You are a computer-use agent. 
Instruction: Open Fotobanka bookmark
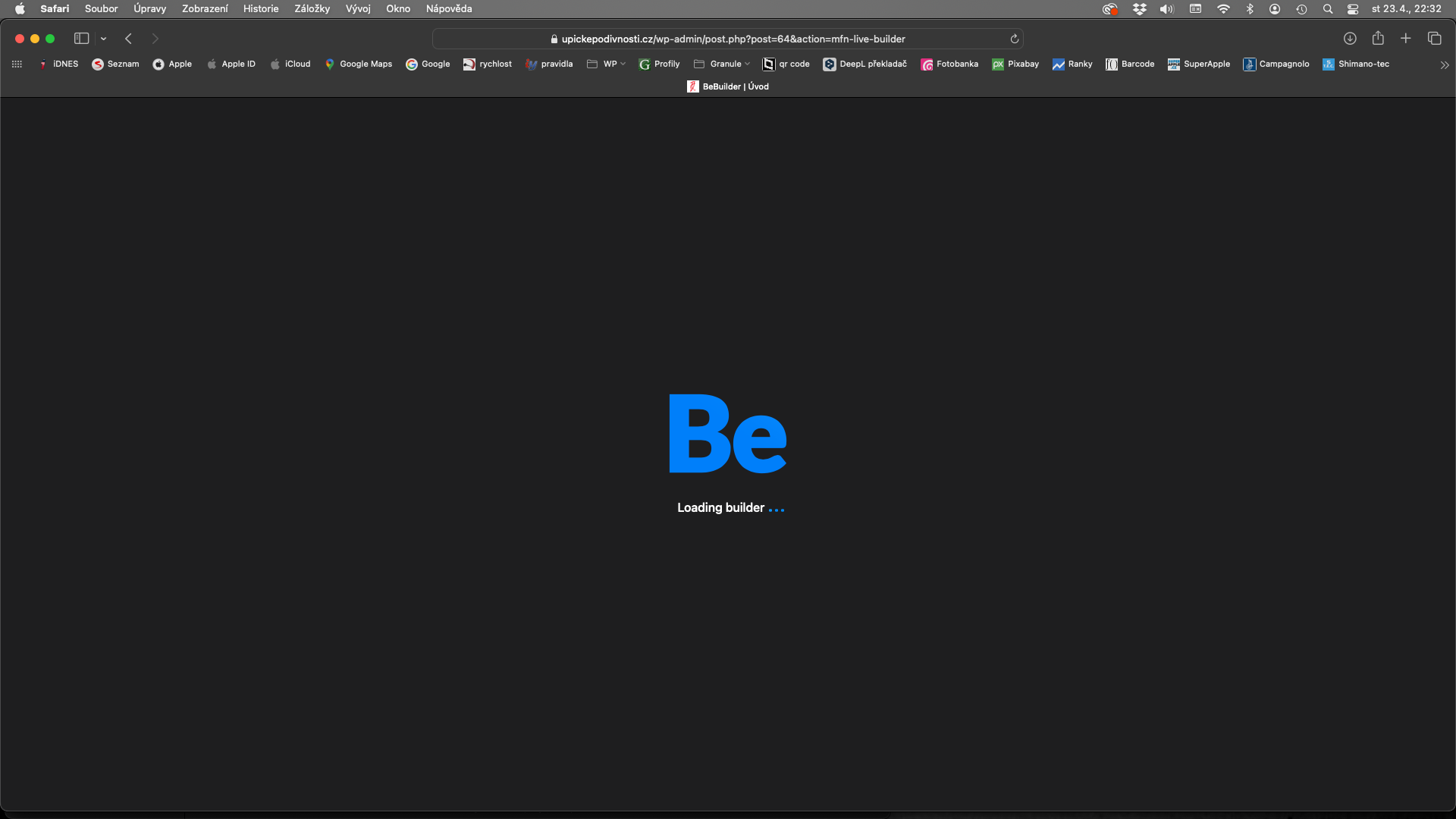click(x=949, y=64)
